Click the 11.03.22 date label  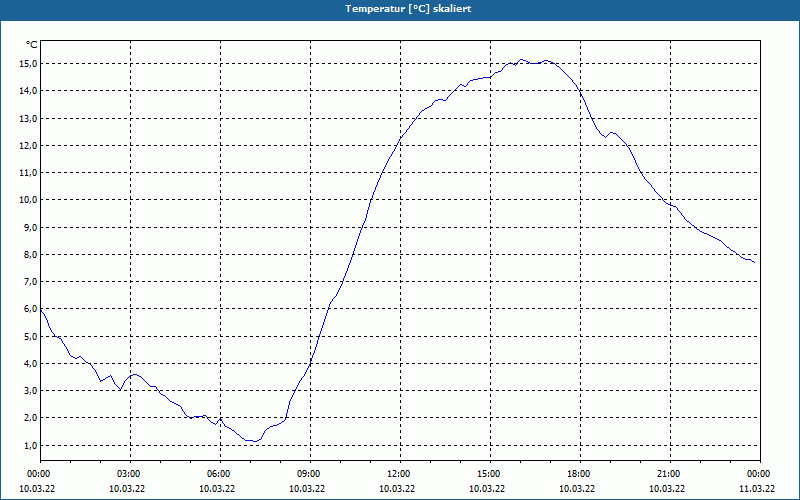[757, 489]
